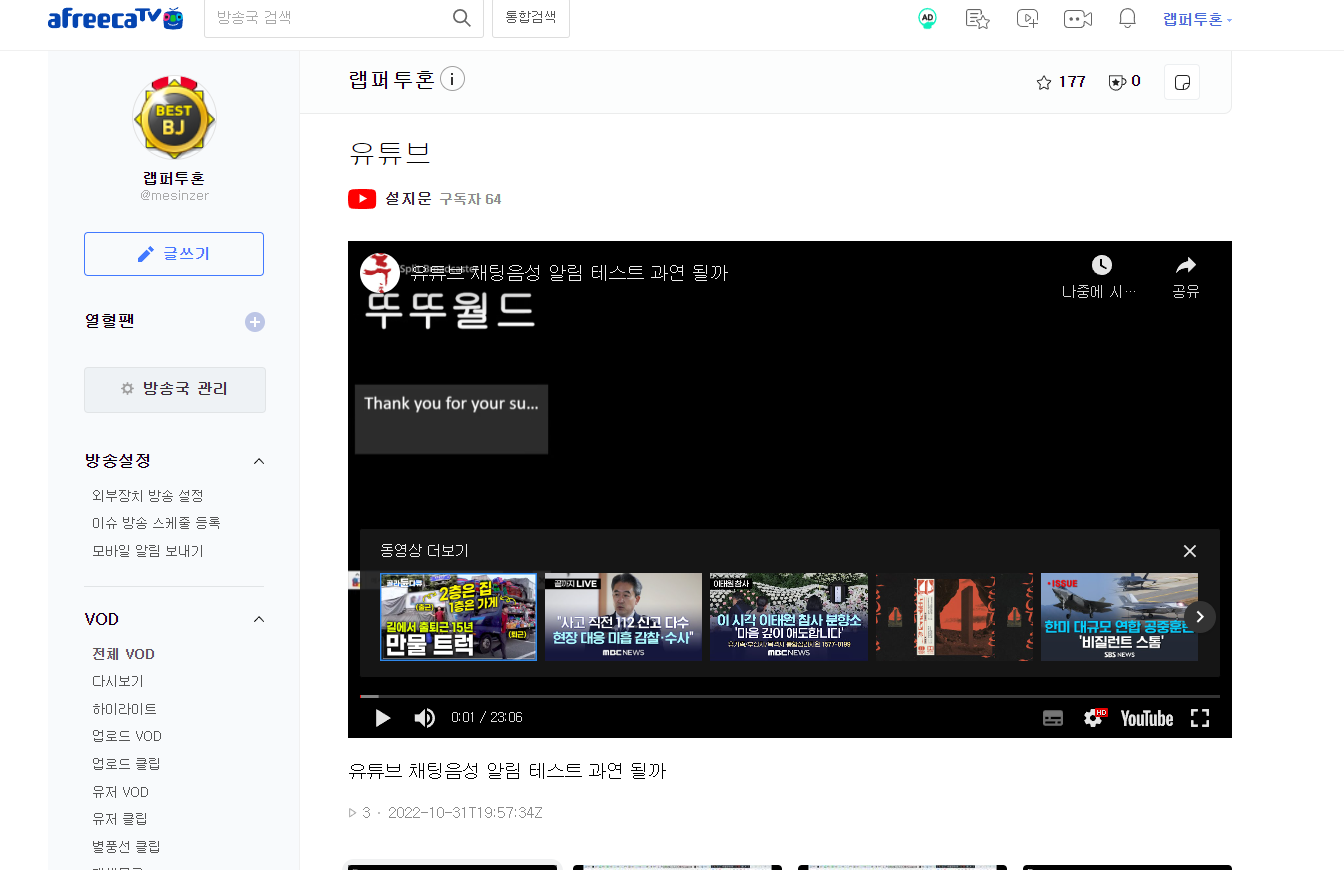Click the YouTube logo in the player
Image resolution: width=1344 pixels, height=870 pixels.
pos(1147,718)
